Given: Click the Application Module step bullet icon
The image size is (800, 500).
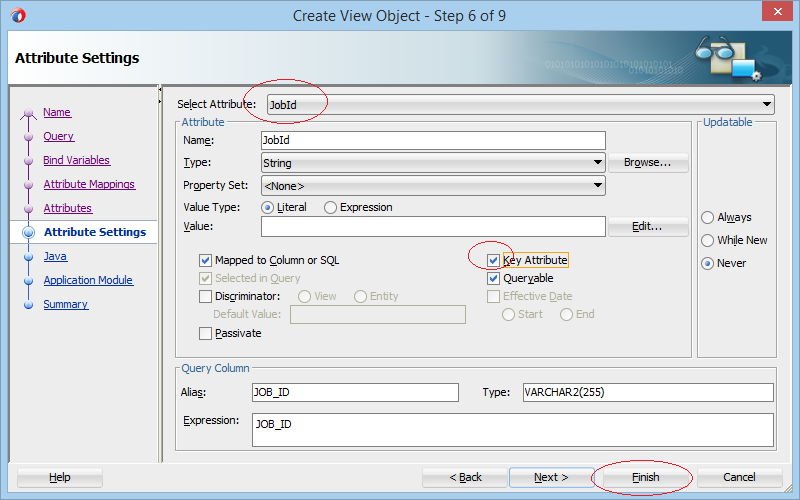Looking at the screenshot, I should (29, 281).
